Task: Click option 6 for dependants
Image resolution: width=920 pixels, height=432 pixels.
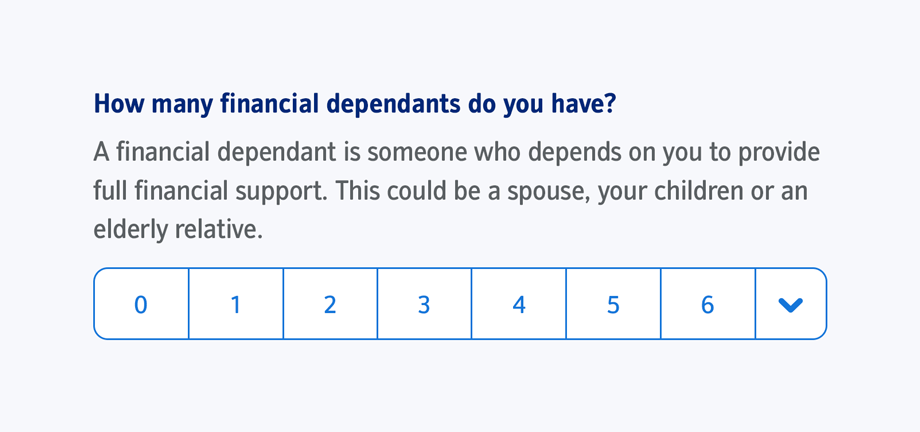Action: (707, 304)
